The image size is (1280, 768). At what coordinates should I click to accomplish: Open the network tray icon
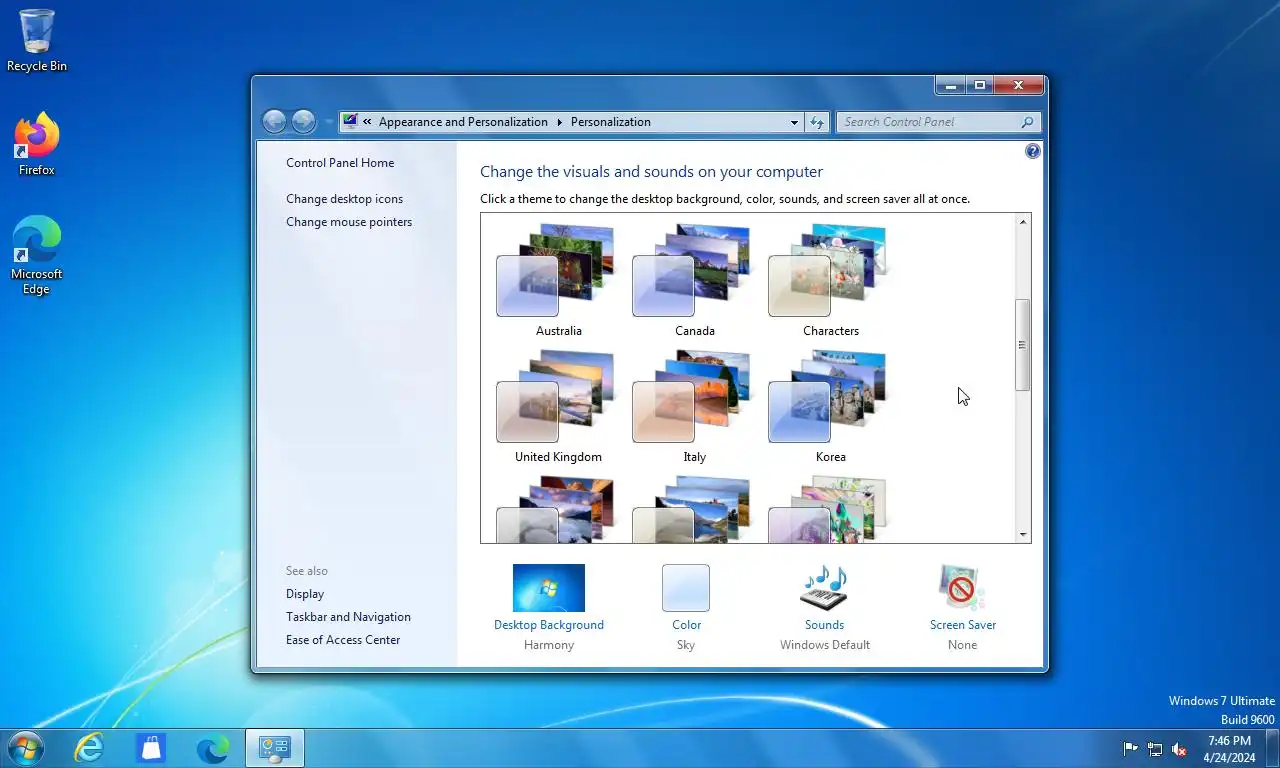pos(1155,749)
